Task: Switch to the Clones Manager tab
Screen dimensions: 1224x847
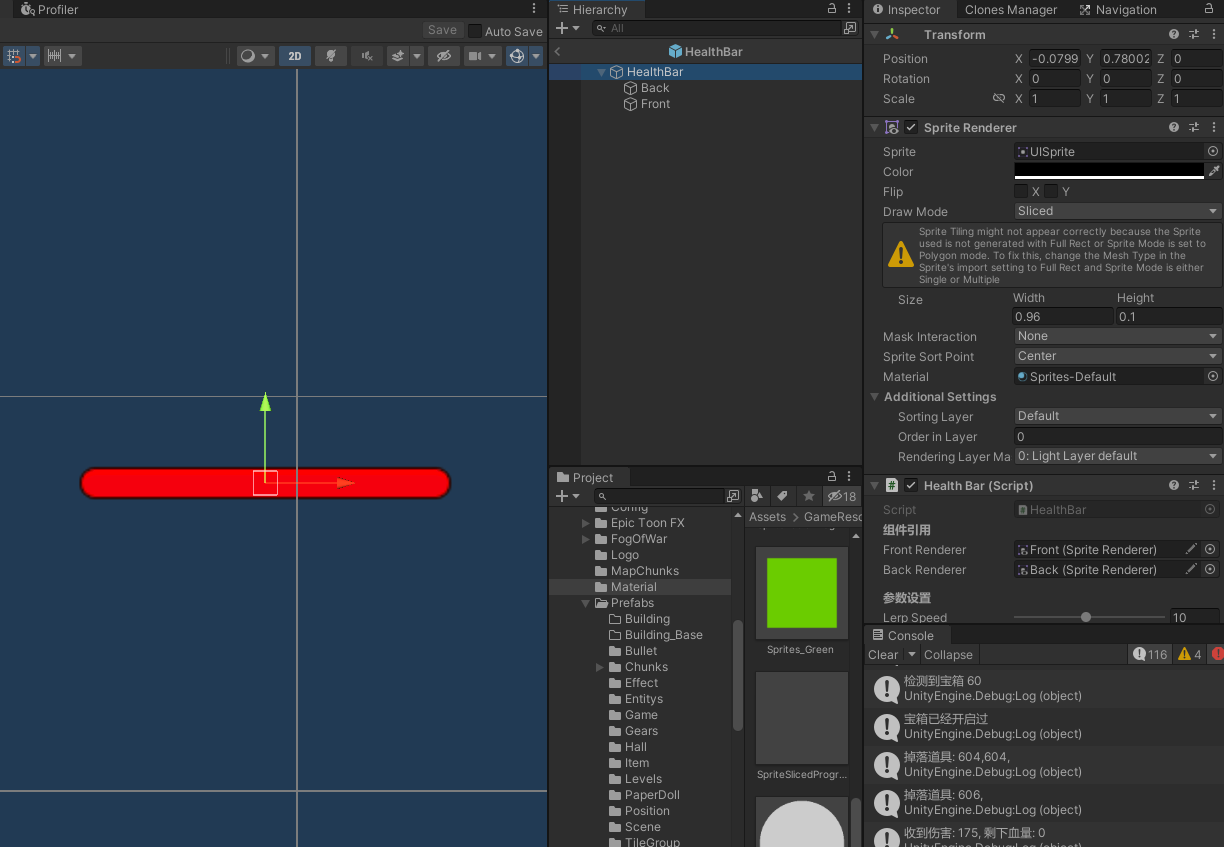Action: click(x=1010, y=10)
